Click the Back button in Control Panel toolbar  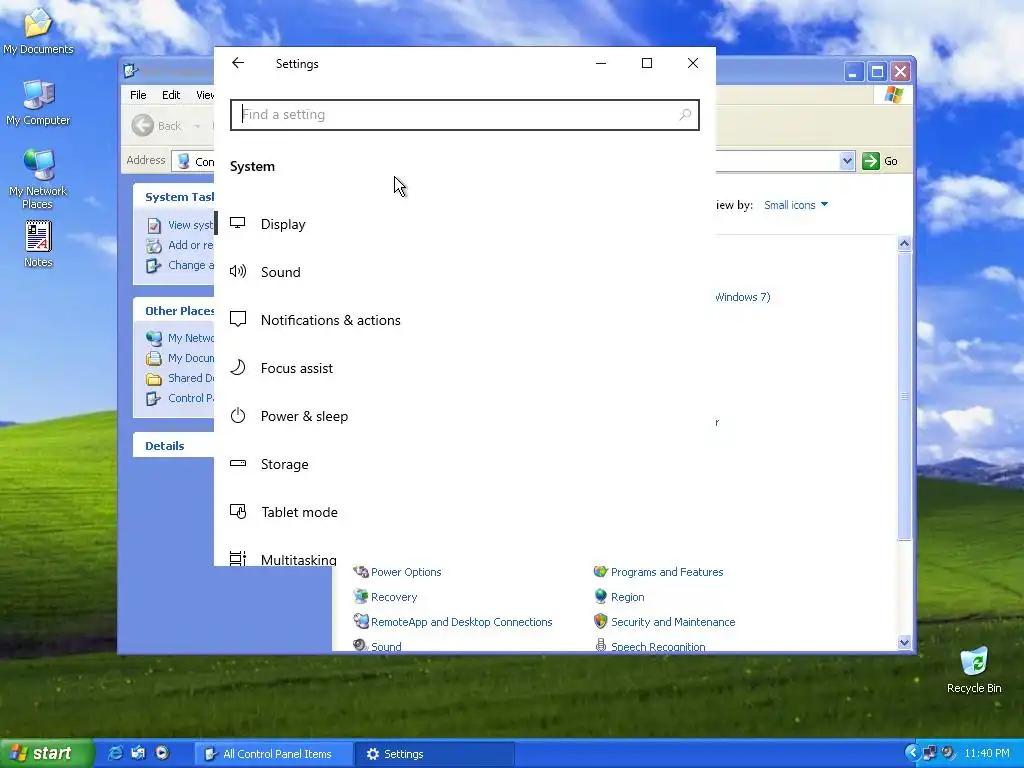point(157,125)
